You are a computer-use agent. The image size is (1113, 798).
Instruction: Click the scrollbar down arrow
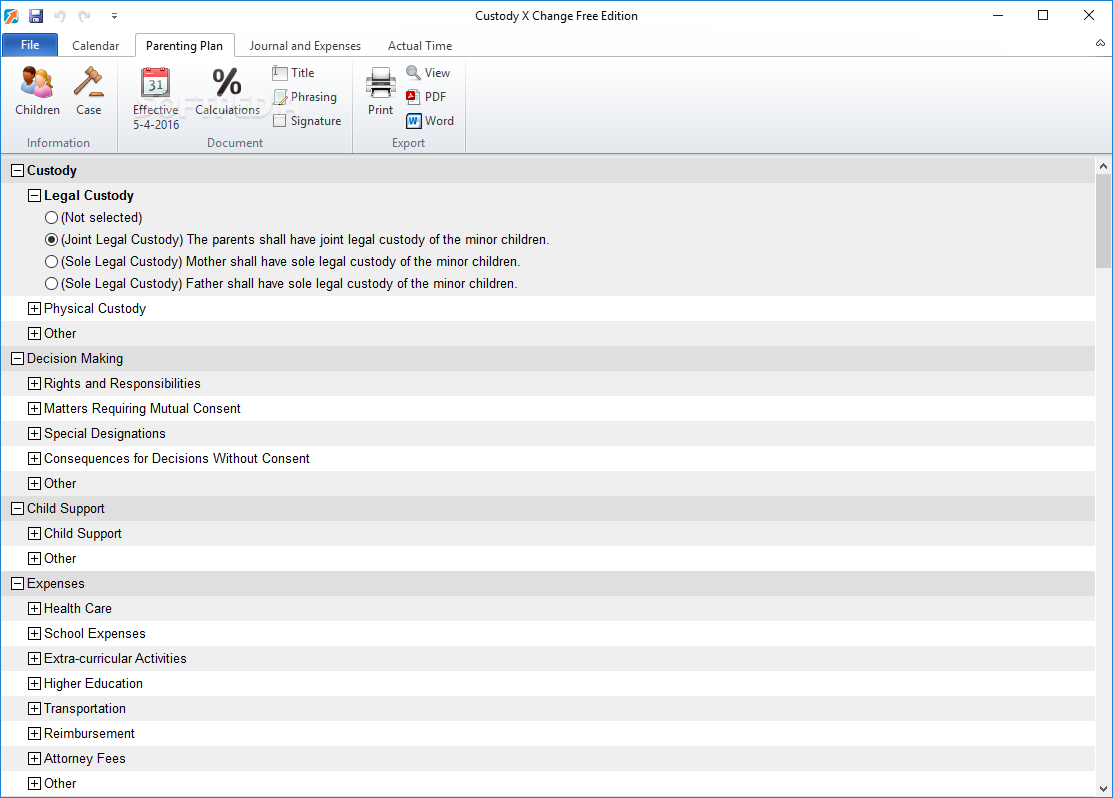click(x=1103, y=788)
